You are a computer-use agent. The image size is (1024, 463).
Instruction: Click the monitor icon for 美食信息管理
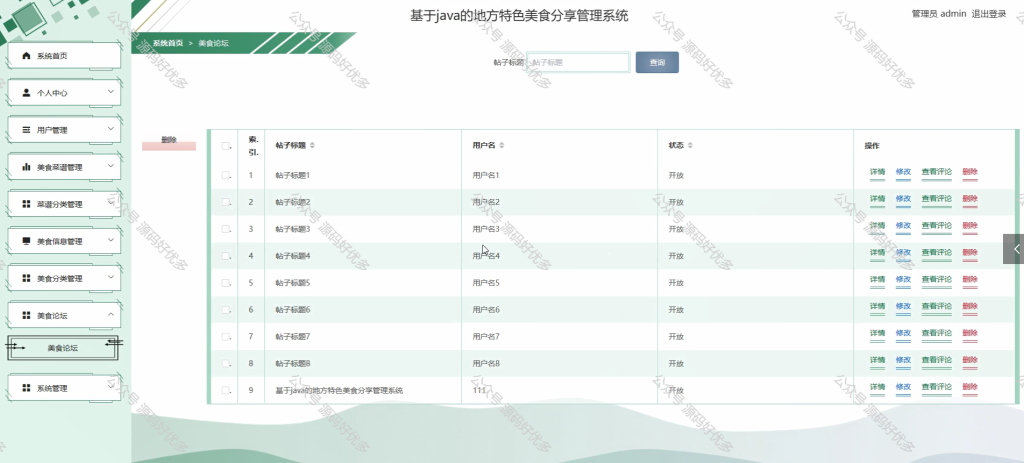point(27,241)
